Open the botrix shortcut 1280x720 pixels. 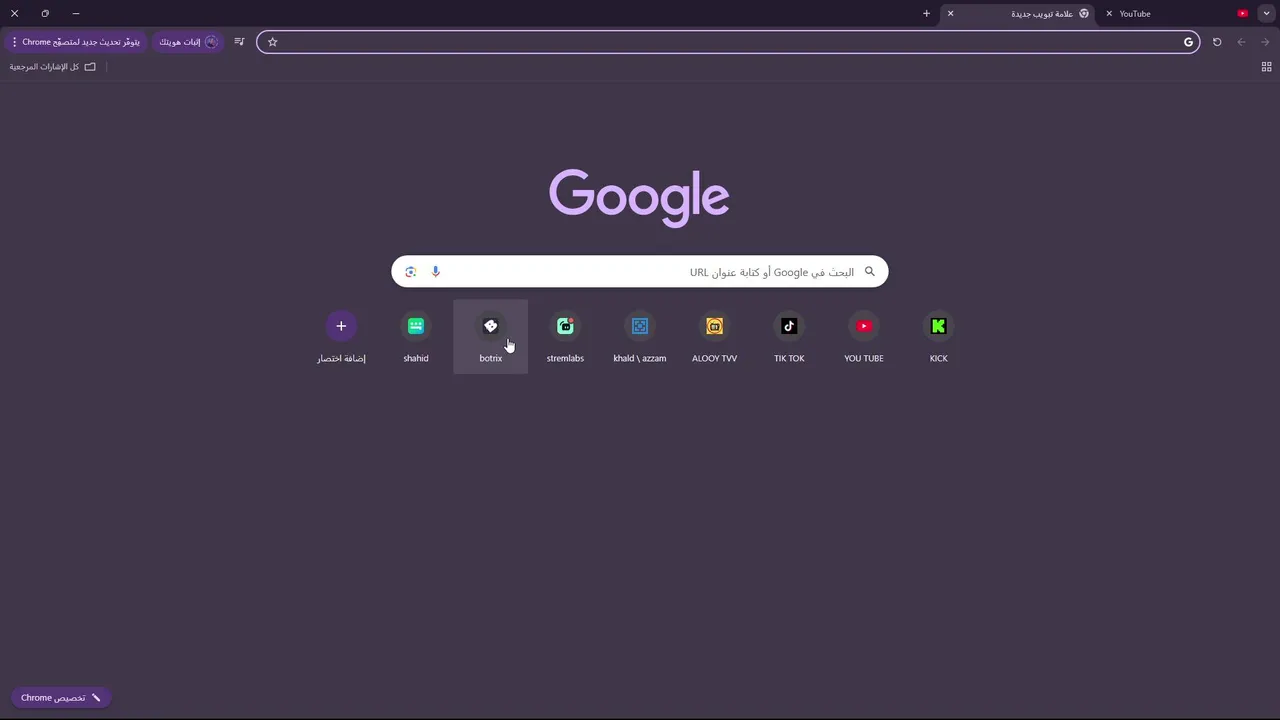[x=490, y=337]
